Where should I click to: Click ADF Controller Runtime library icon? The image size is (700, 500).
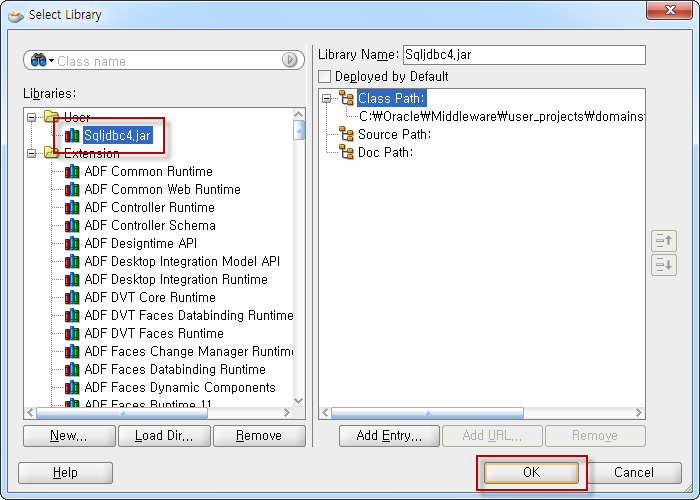pyautogui.click(x=72, y=207)
